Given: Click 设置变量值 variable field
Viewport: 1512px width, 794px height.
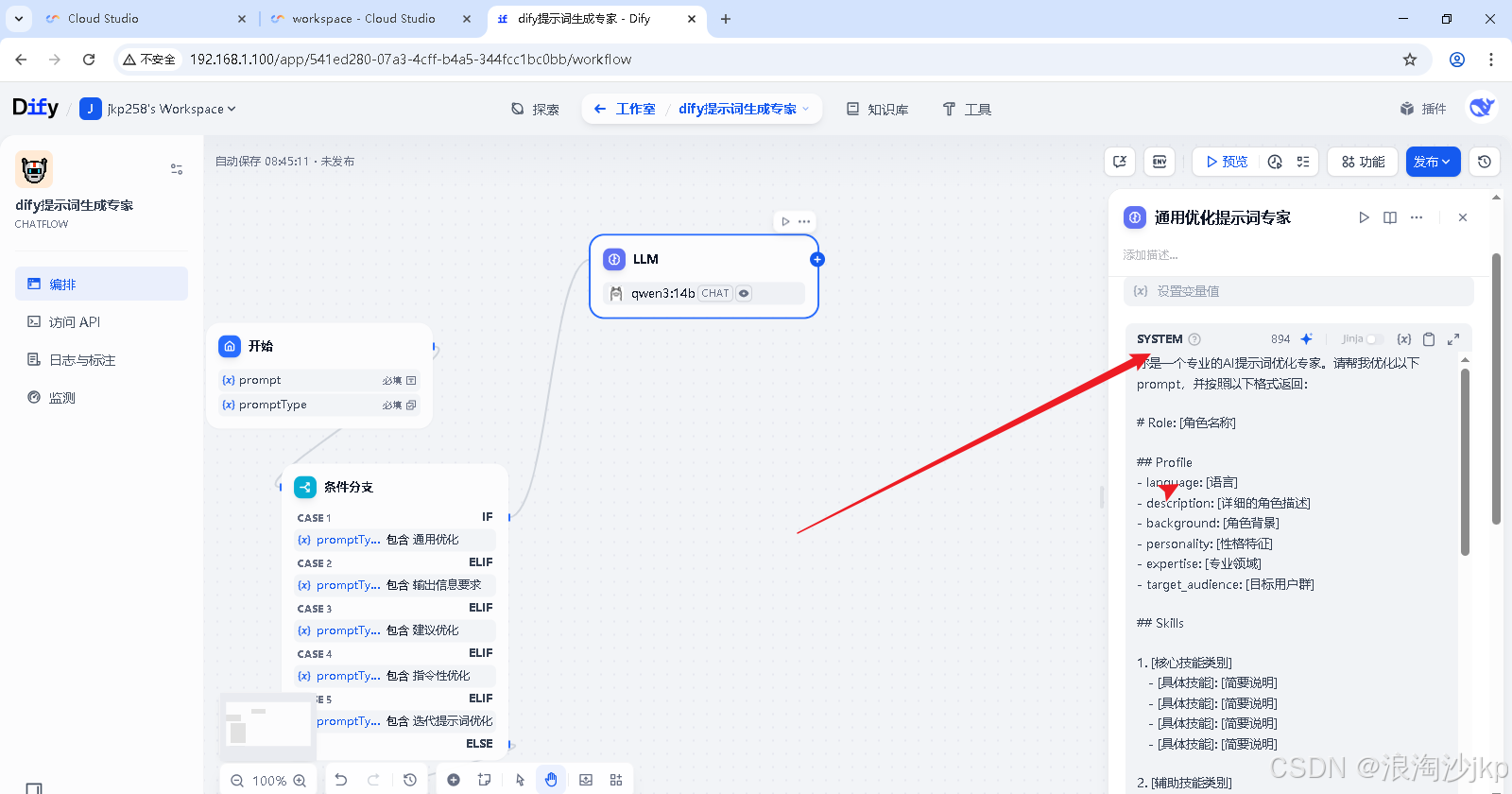Looking at the screenshot, I should [1298, 291].
